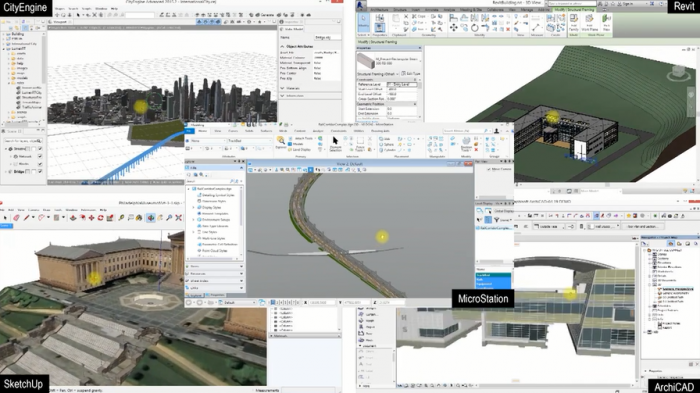Click Sphere tool in MicroStation ribbon

pos(387,145)
